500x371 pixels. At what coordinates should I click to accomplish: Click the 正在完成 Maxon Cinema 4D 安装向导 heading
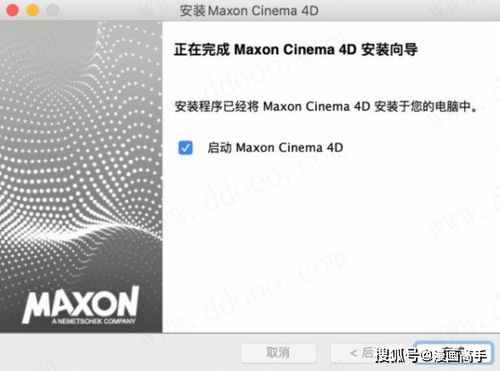click(x=296, y=50)
